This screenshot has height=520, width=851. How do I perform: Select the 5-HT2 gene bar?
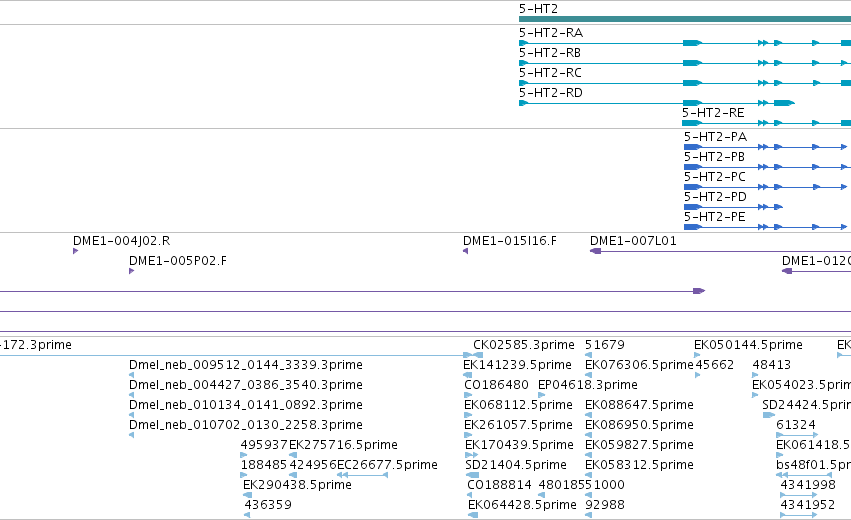tap(685, 19)
